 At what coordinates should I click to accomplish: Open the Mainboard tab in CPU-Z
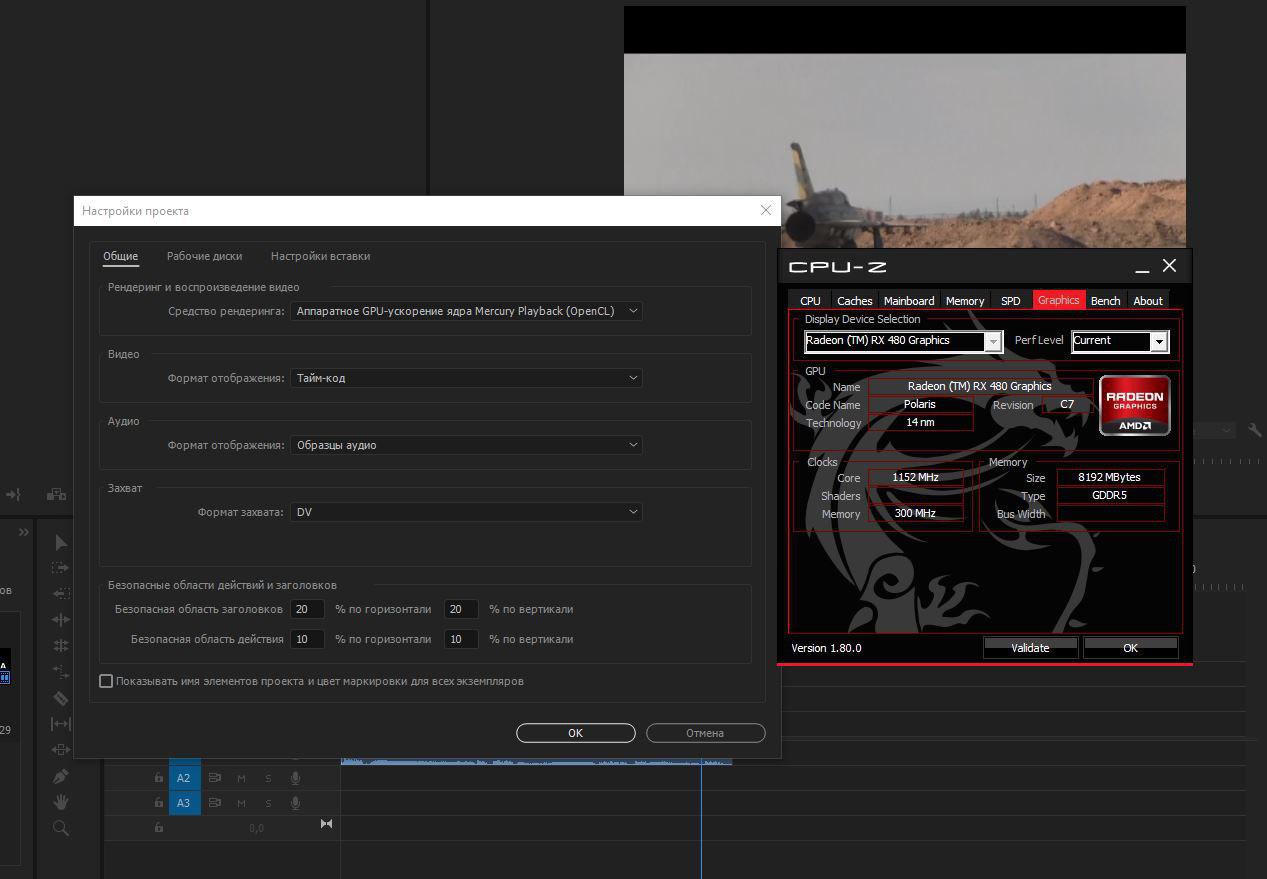[908, 301]
